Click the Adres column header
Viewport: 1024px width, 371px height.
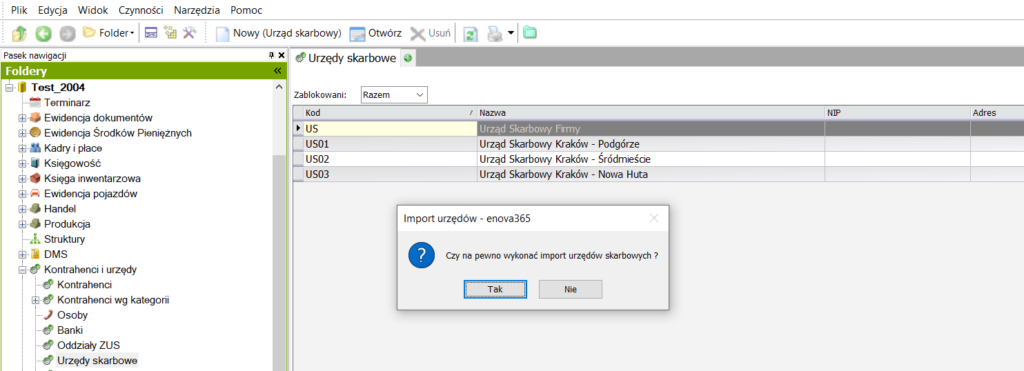[x=997, y=113]
